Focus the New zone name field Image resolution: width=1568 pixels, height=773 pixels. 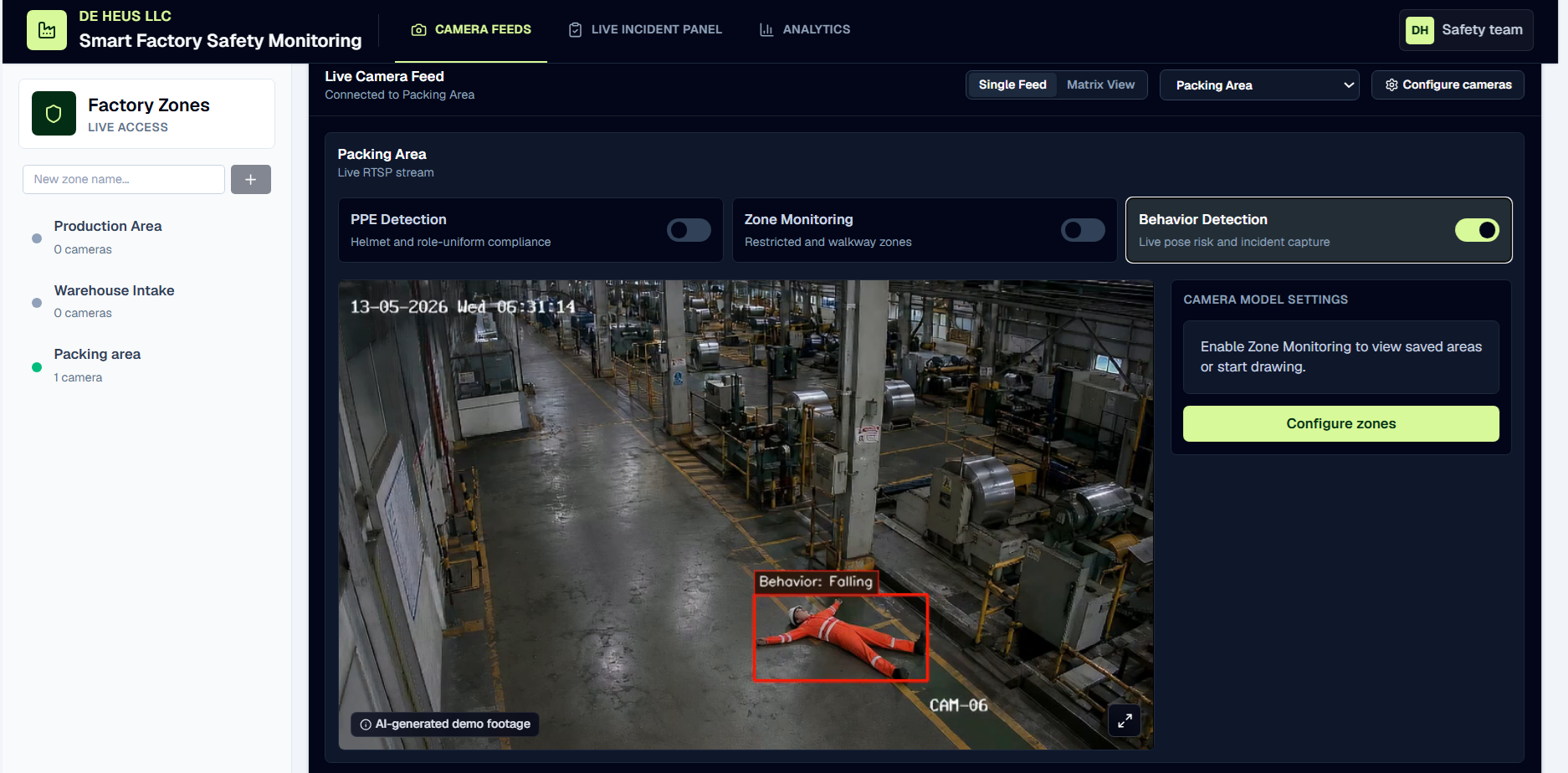(x=124, y=179)
